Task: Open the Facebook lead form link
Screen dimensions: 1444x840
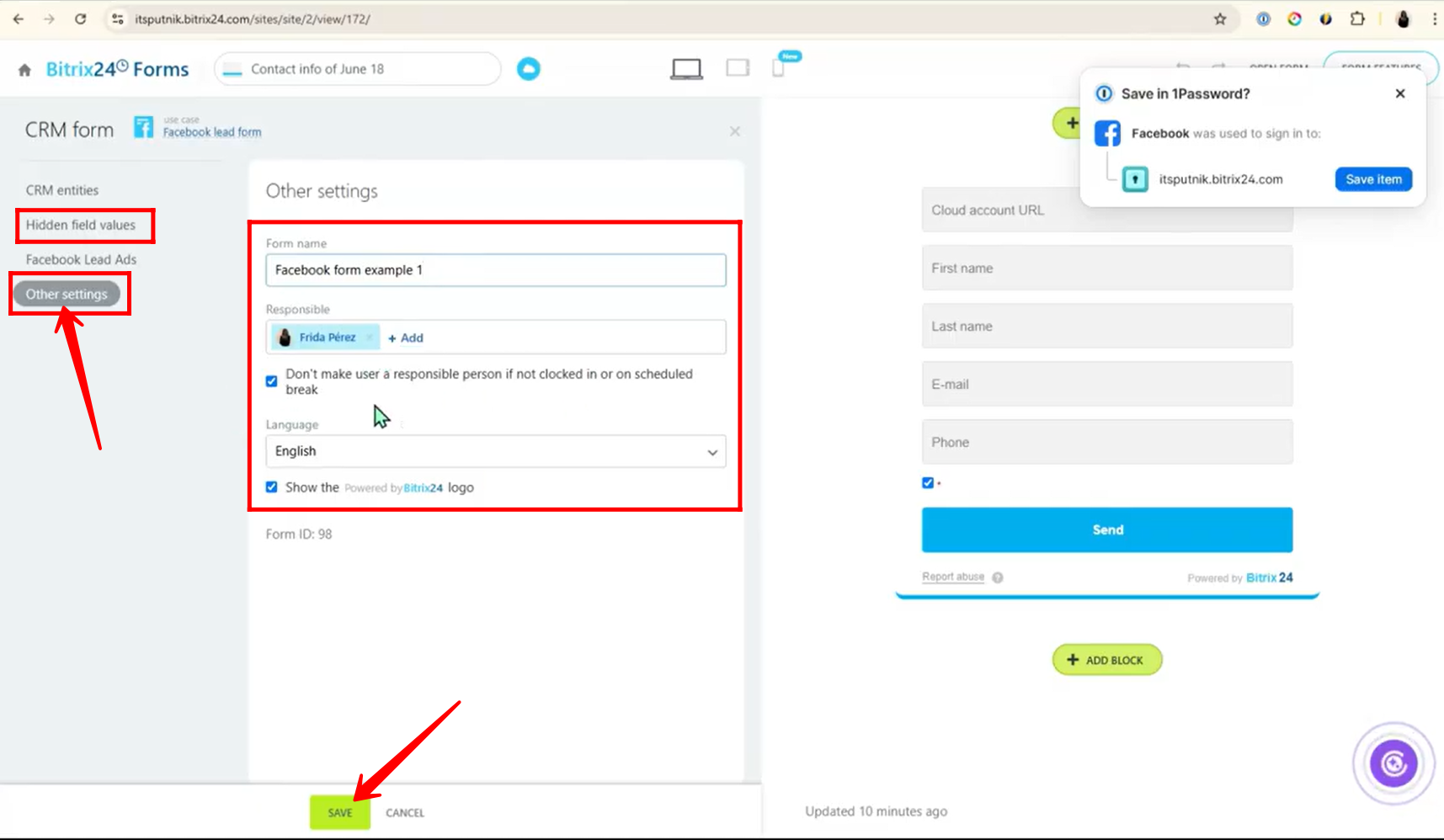Action: pyautogui.click(x=212, y=132)
